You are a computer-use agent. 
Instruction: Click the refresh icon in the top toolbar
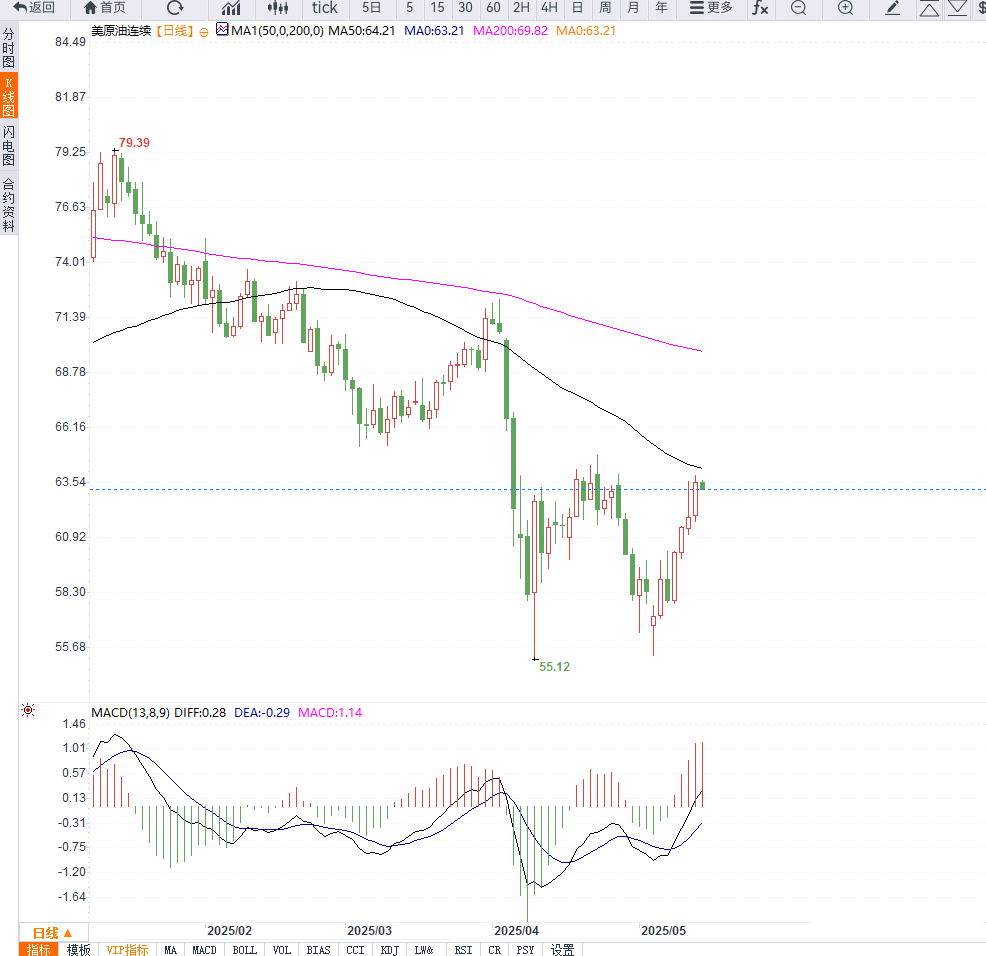click(x=175, y=8)
